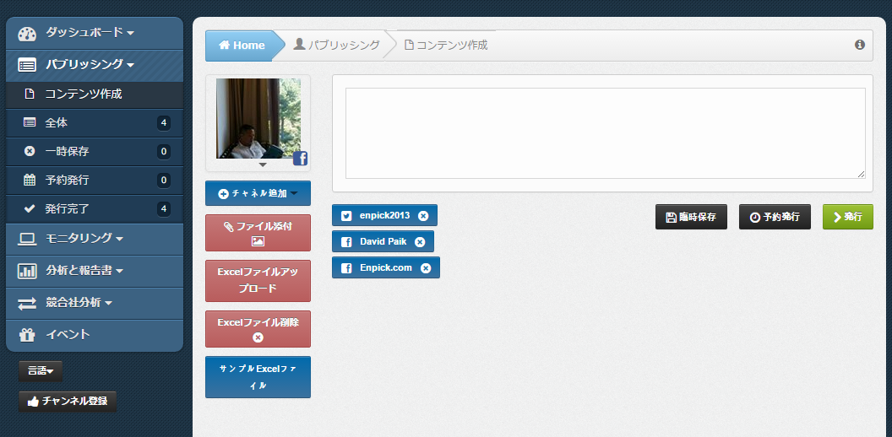The height and width of the screenshot is (437, 892).
Task: Click the Facebook icon on Enpick.com tag
Action: 346,268
